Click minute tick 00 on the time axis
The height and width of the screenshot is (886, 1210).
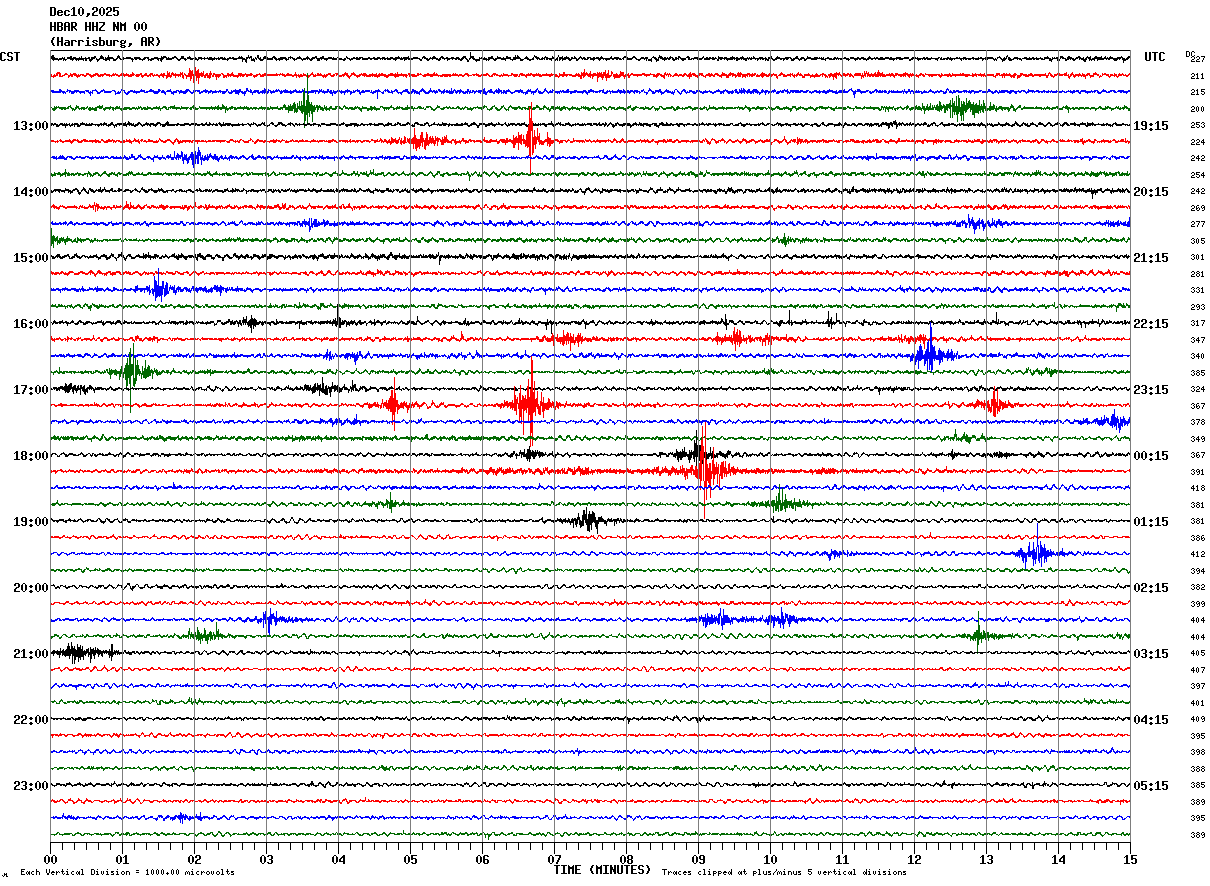(x=50, y=859)
